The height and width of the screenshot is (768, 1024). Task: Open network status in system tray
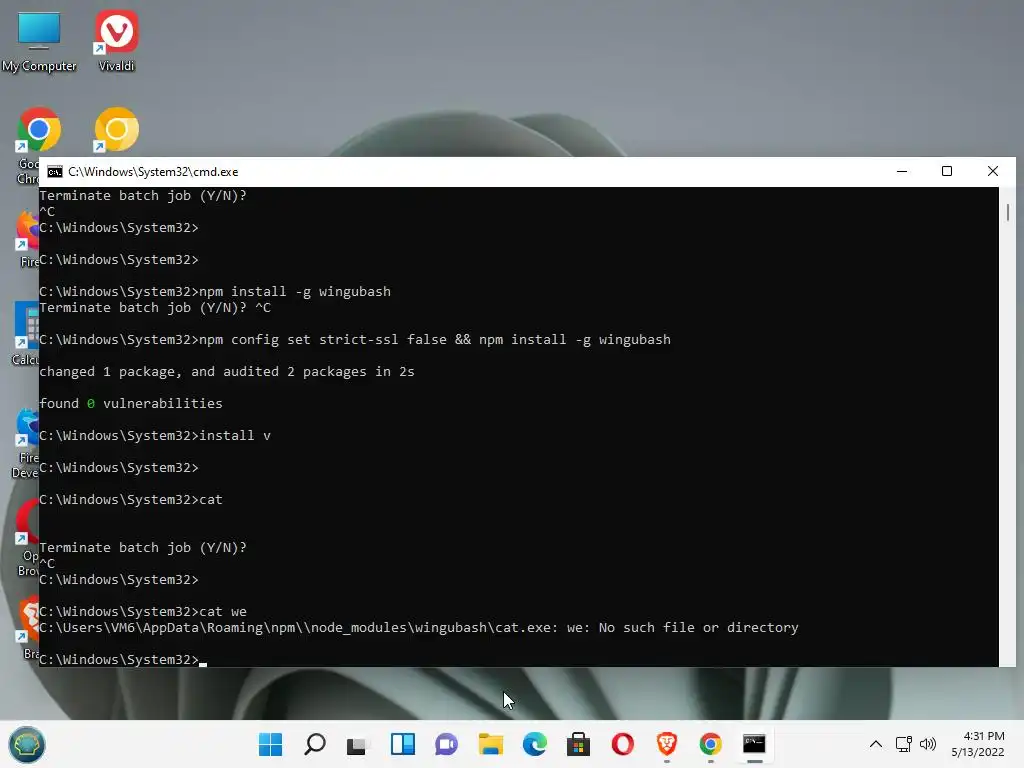tap(904, 744)
